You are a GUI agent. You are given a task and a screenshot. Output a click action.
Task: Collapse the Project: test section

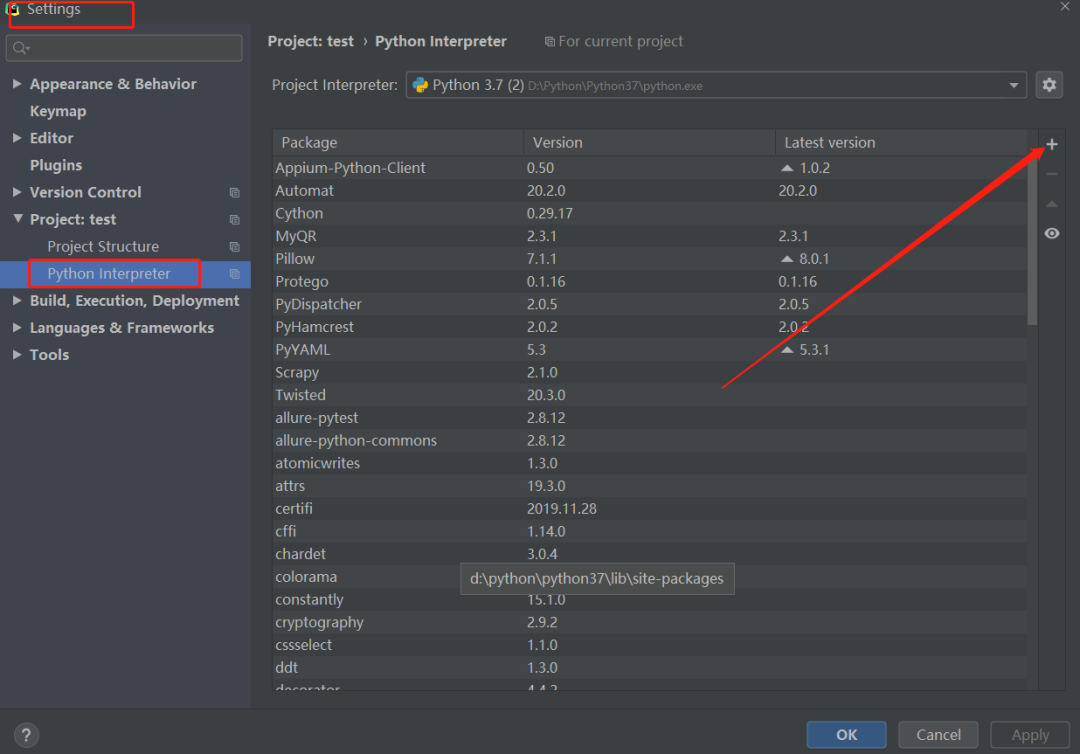pyautogui.click(x=18, y=218)
